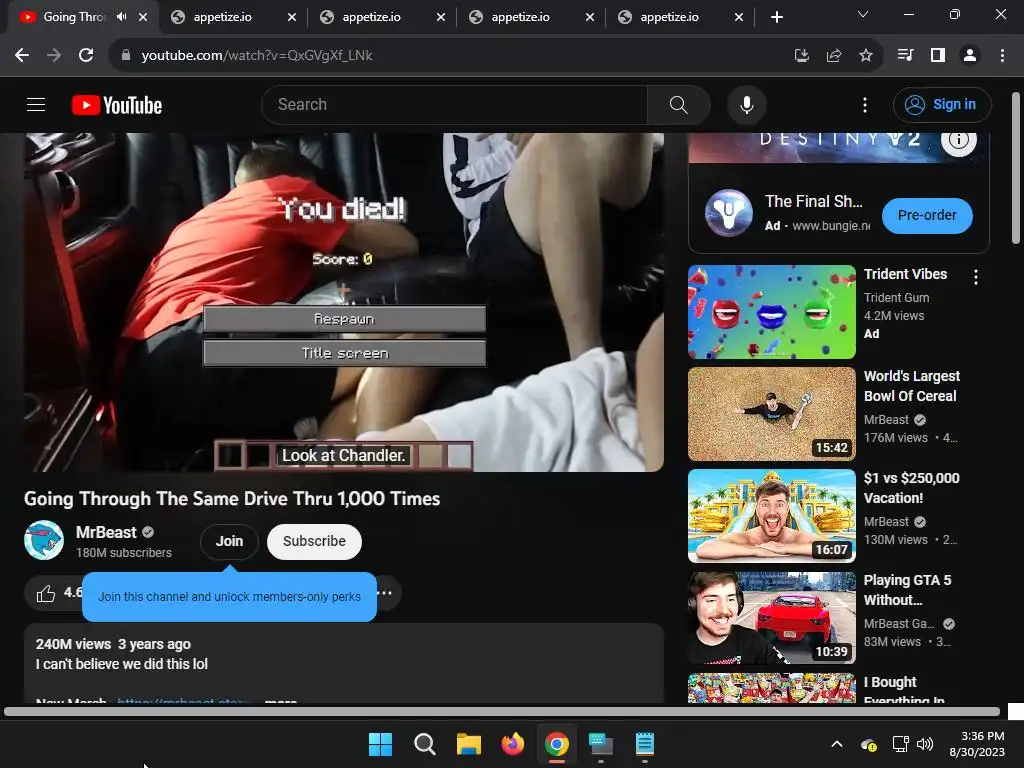Switch to the first appetize.io tab
Viewport: 1024px width, 768px height.
(222, 17)
